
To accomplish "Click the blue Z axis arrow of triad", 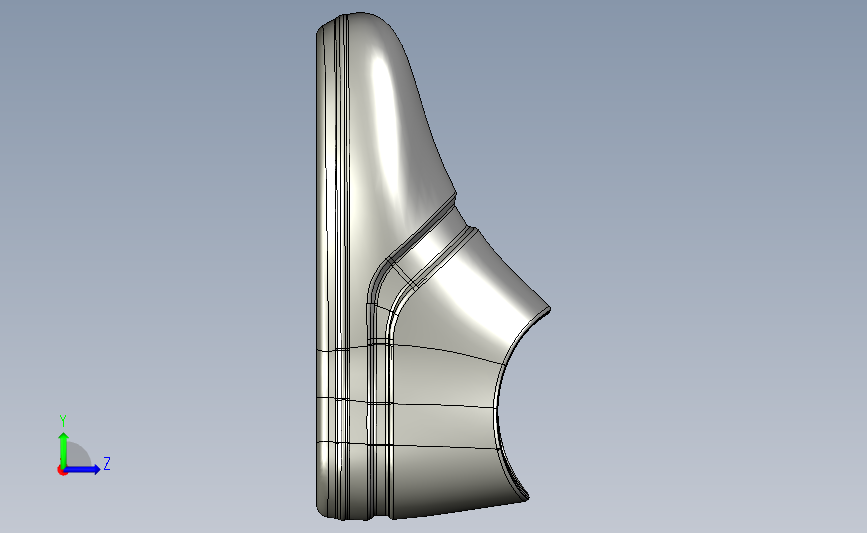I will pos(82,469).
